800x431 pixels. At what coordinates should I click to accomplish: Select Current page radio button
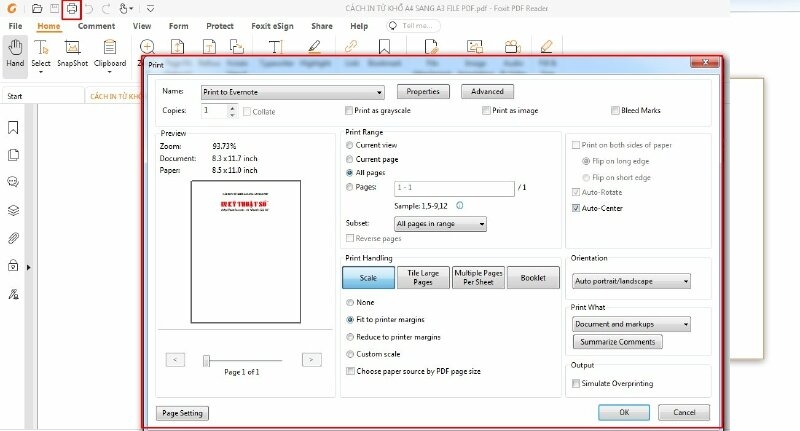349,159
